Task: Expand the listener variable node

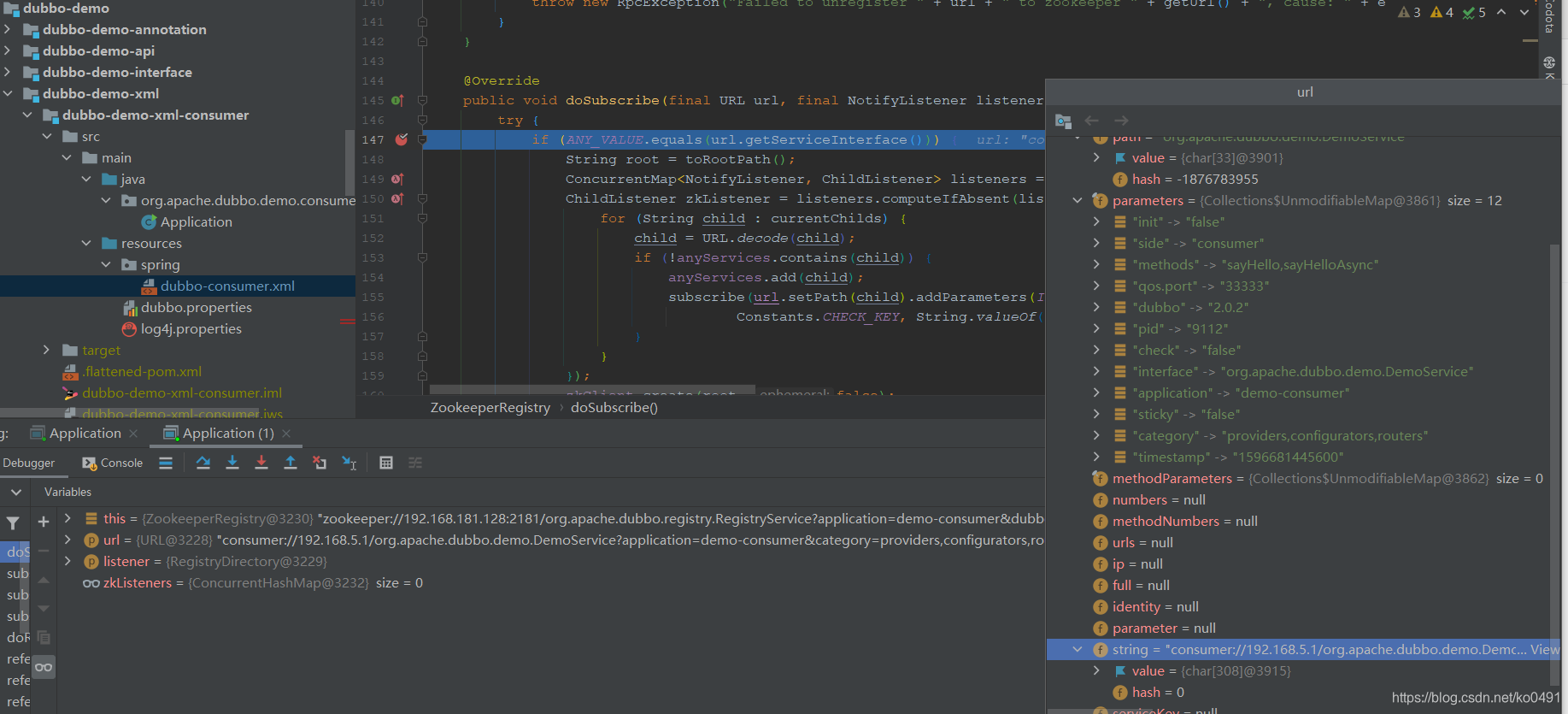Action: point(68,561)
